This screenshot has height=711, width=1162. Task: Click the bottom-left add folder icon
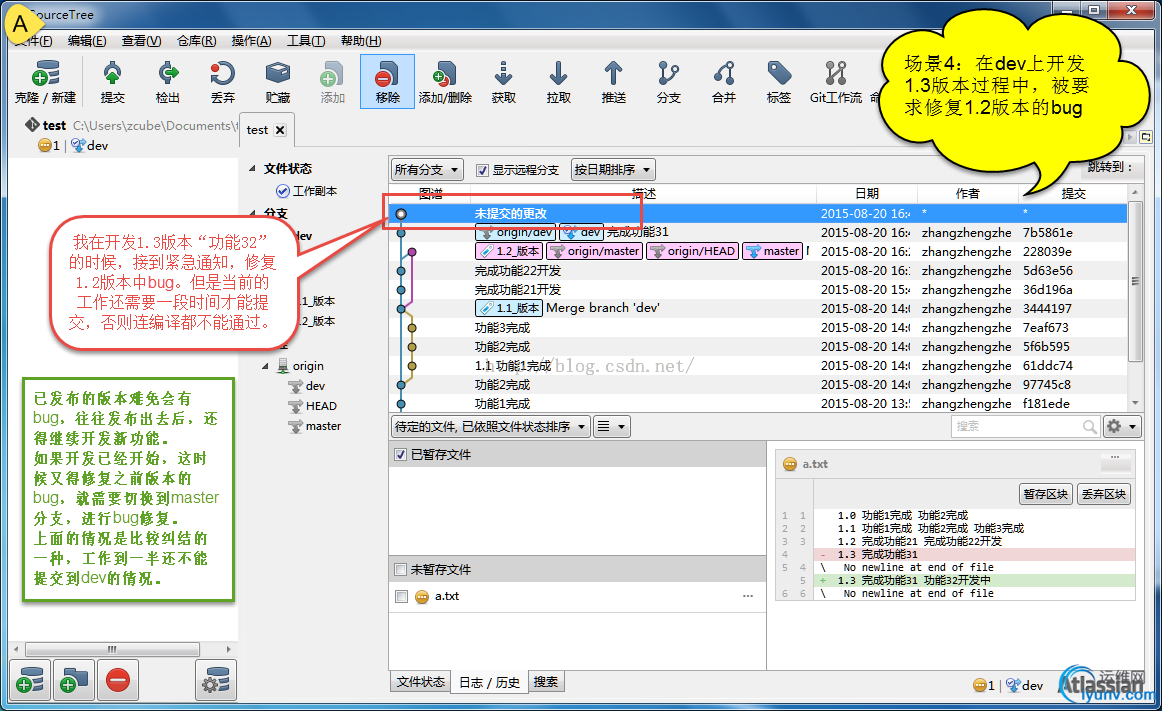click(x=73, y=680)
